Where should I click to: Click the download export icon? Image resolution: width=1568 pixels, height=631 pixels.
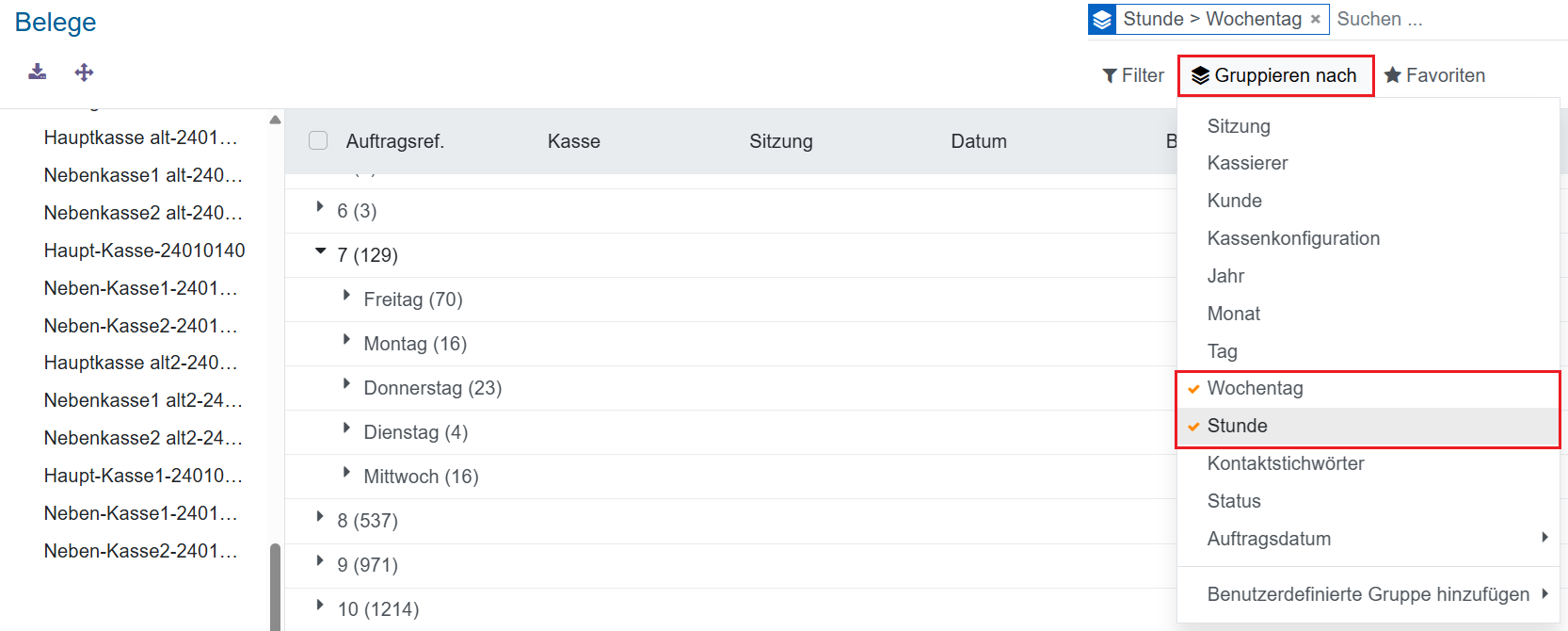[38, 72]
